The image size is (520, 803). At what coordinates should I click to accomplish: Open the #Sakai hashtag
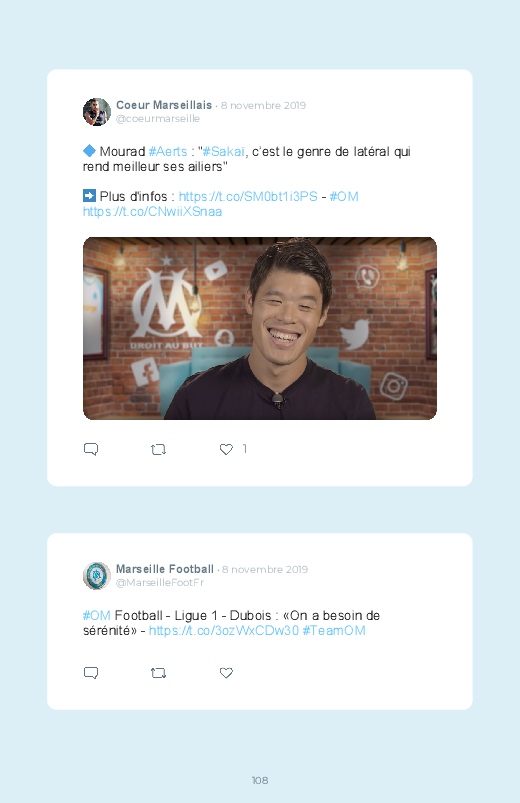[x=223, y=152]
